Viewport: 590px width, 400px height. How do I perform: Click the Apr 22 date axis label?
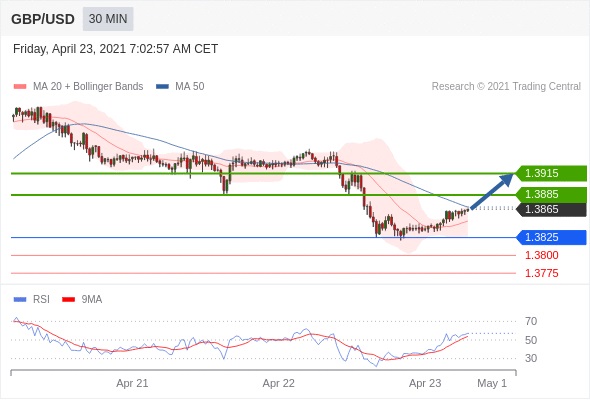click(x=278, y=383)
